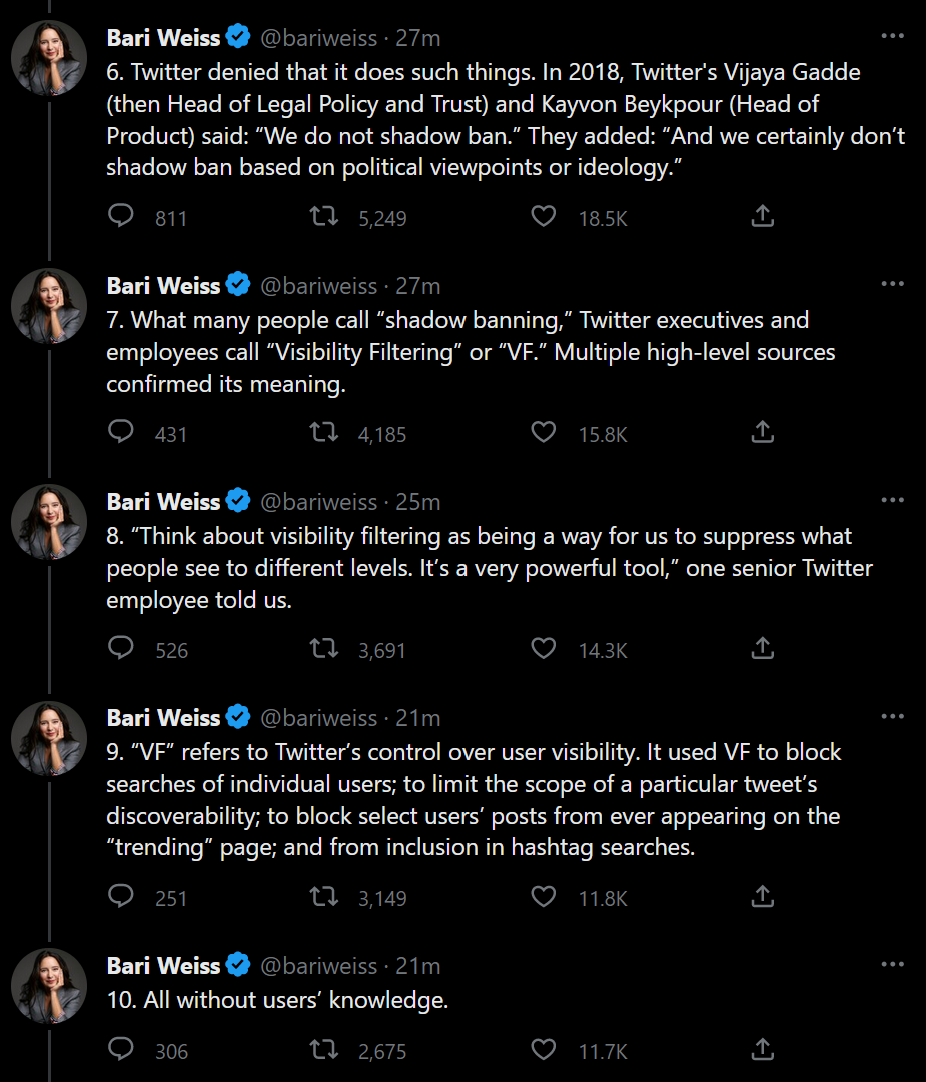Open the 21m timestamp on tweet 10
Screen dimensions: 926x1082
[418, 966]
